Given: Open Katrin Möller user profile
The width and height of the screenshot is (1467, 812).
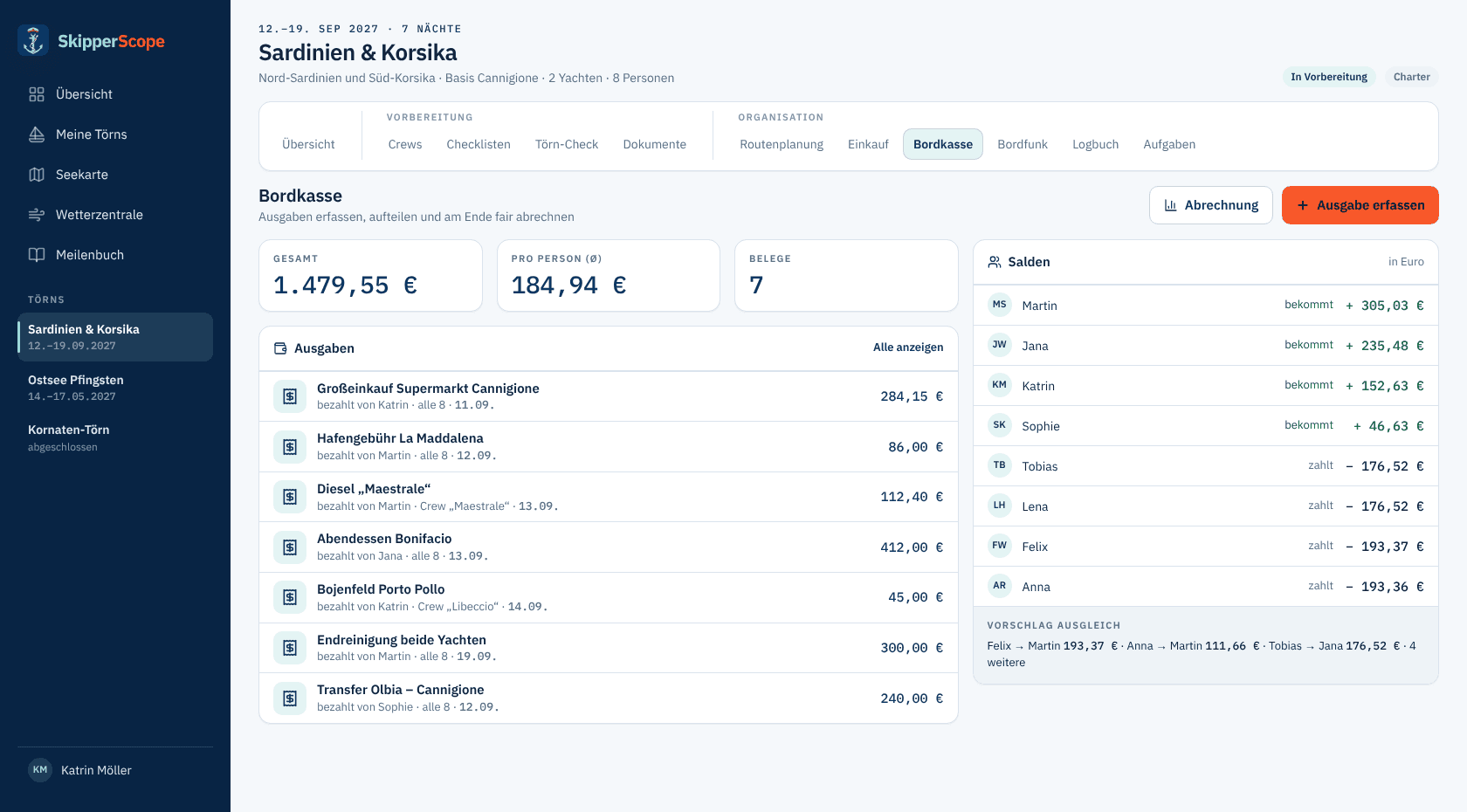Looking at the screenshot, I should click(x=115, y=770).
